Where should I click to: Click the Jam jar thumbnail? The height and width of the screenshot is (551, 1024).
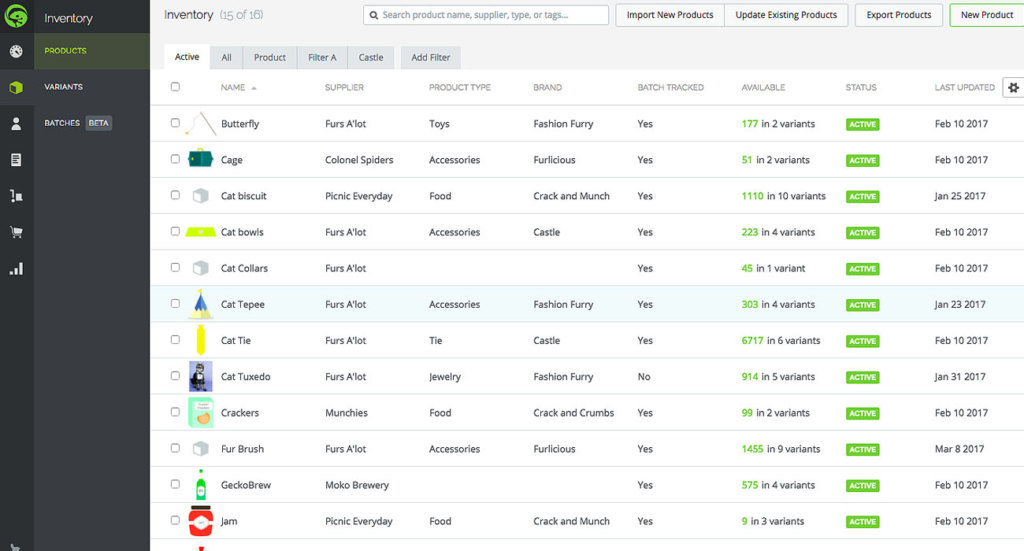[x=200, y=521]
